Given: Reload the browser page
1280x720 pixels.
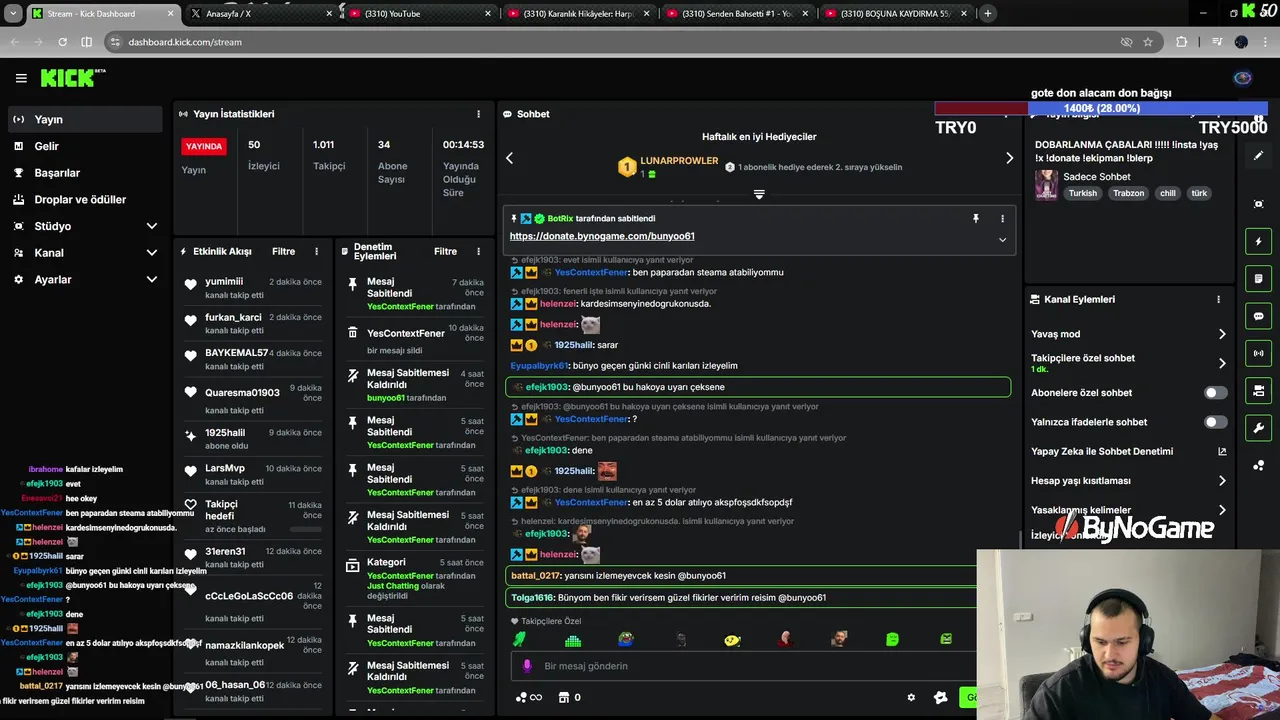Looking at the screenshot, I should click(62, 42).
